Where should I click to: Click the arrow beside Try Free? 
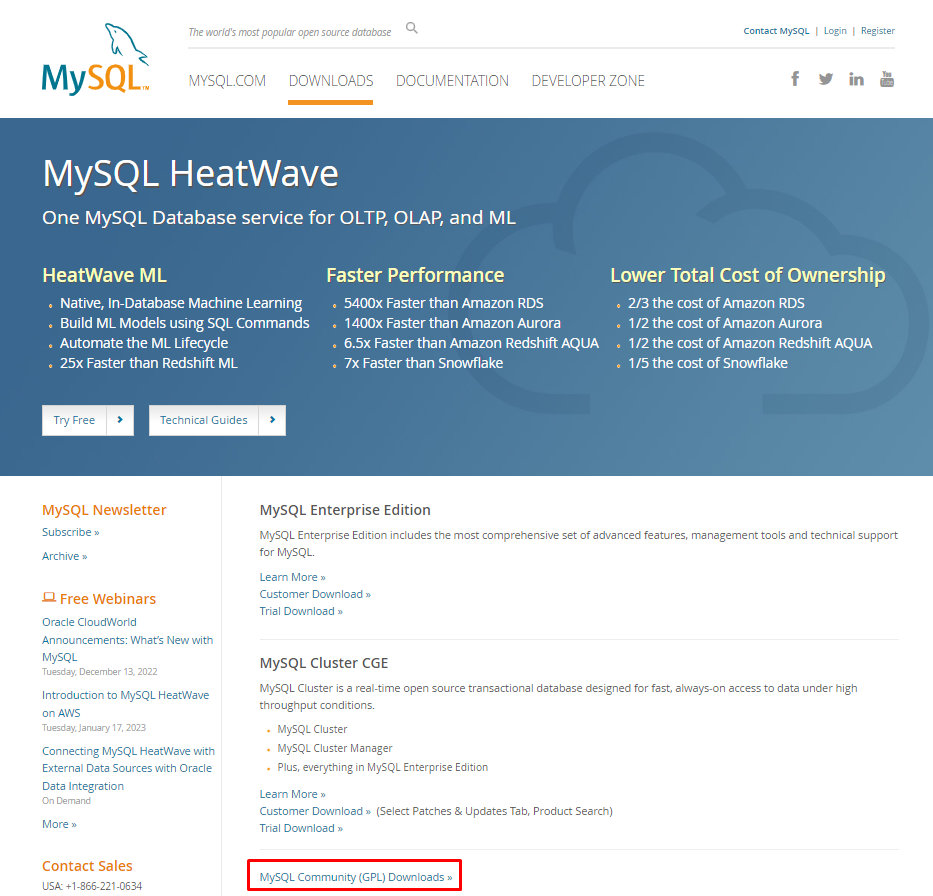click(120, 420)
